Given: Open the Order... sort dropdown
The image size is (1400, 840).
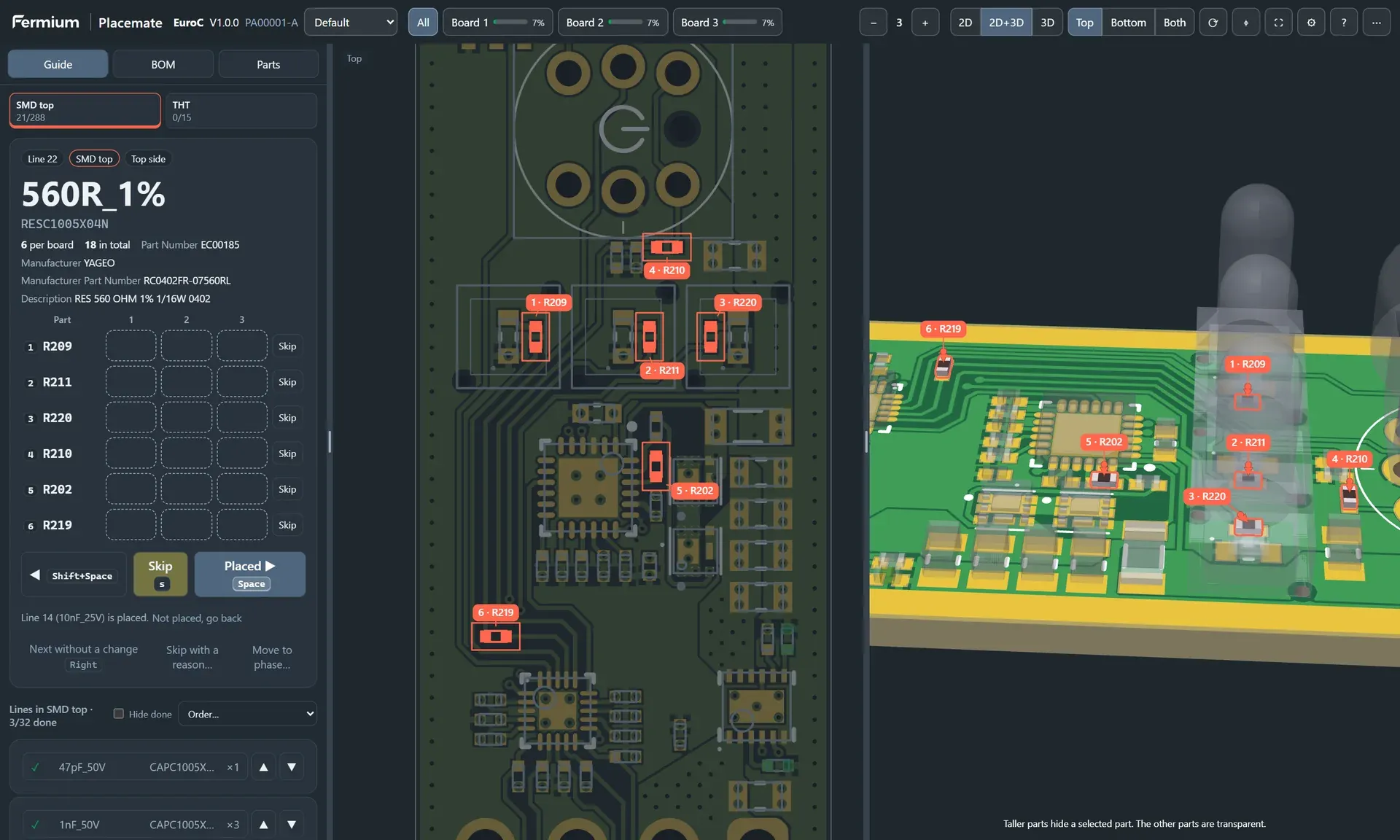Looking at the screenshot, I should click(248, 714).
